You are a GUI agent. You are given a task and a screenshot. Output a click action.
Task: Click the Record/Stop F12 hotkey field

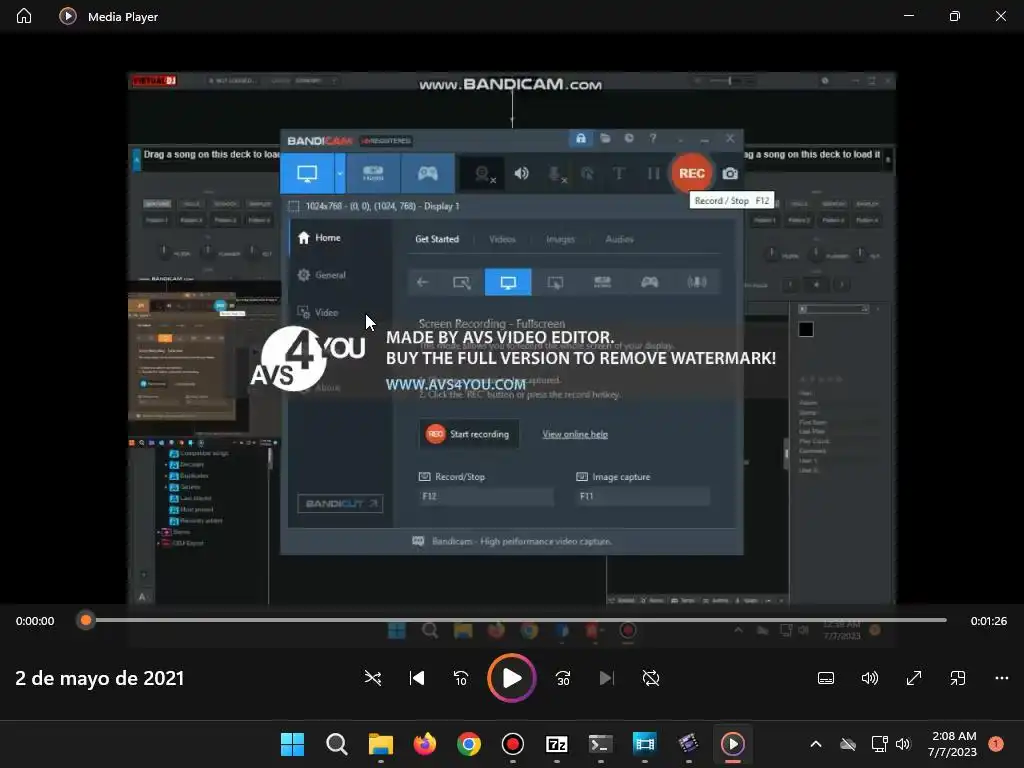click(486, 496)
